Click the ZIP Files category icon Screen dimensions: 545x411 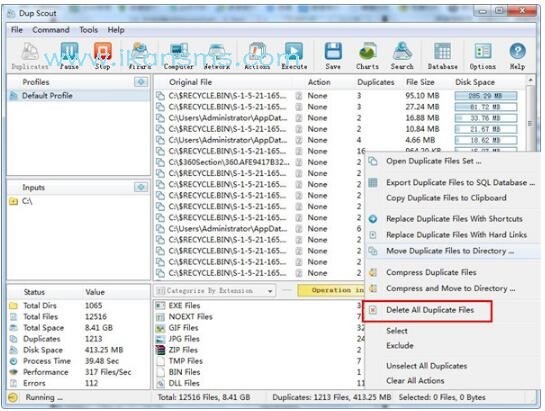click(160, 350)
